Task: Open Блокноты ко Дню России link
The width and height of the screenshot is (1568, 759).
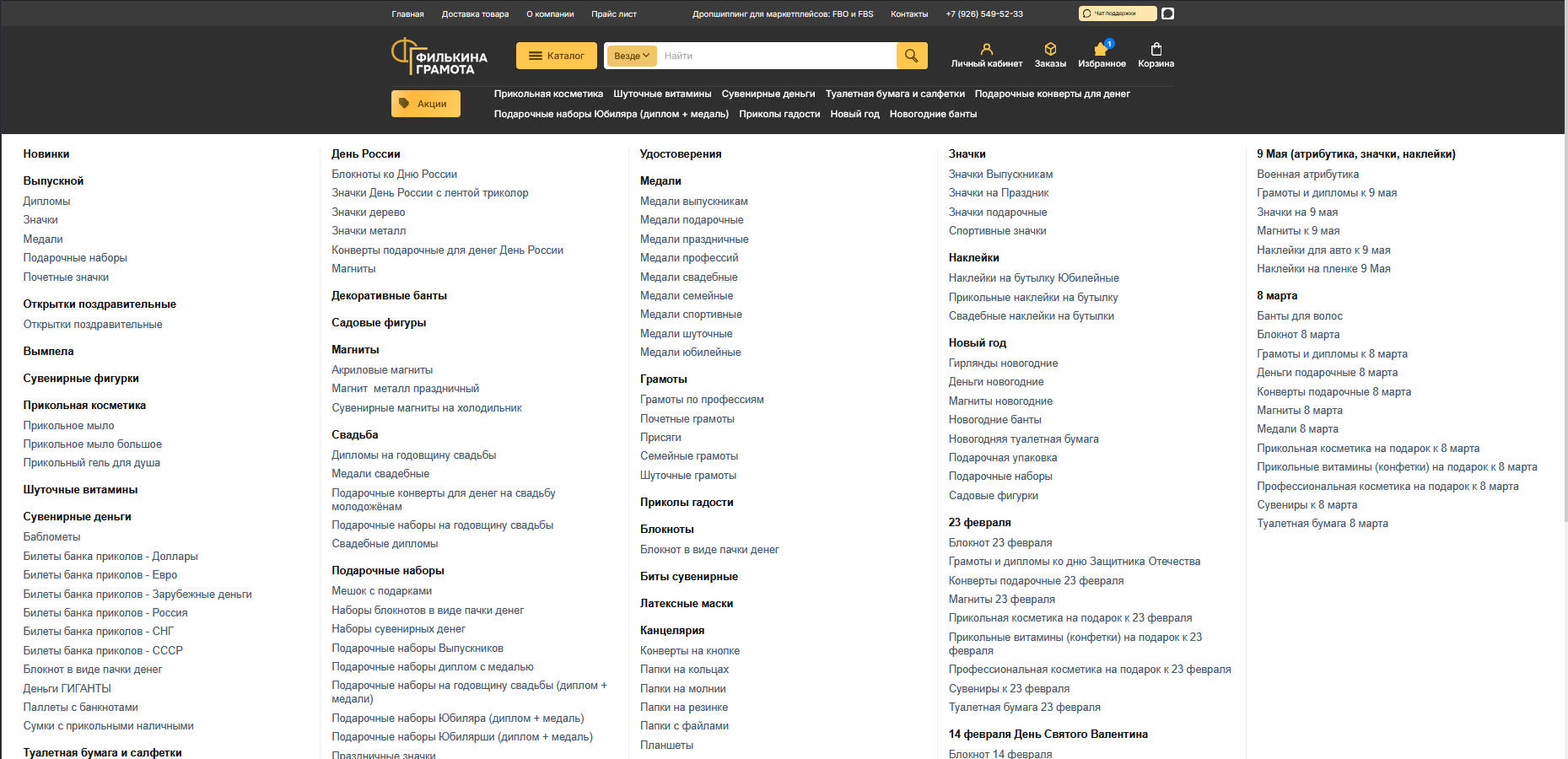Action: pyautogui.click(x=394, y=175)
